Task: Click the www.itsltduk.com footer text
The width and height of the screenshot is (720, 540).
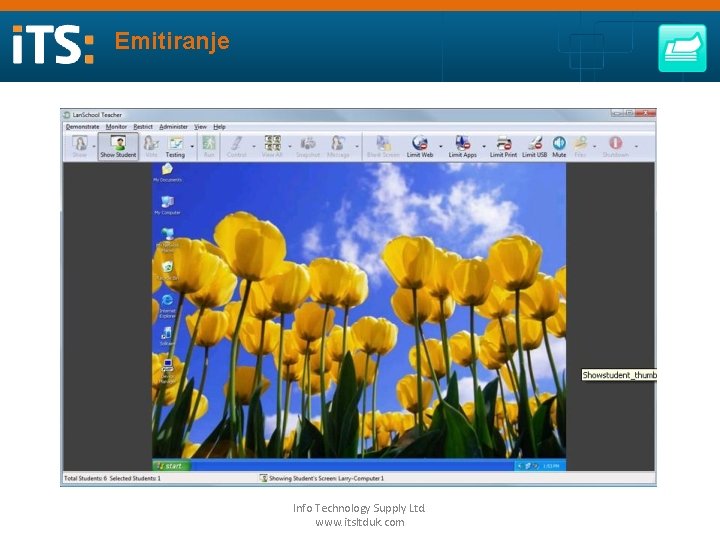Action: tap(360, 523)
